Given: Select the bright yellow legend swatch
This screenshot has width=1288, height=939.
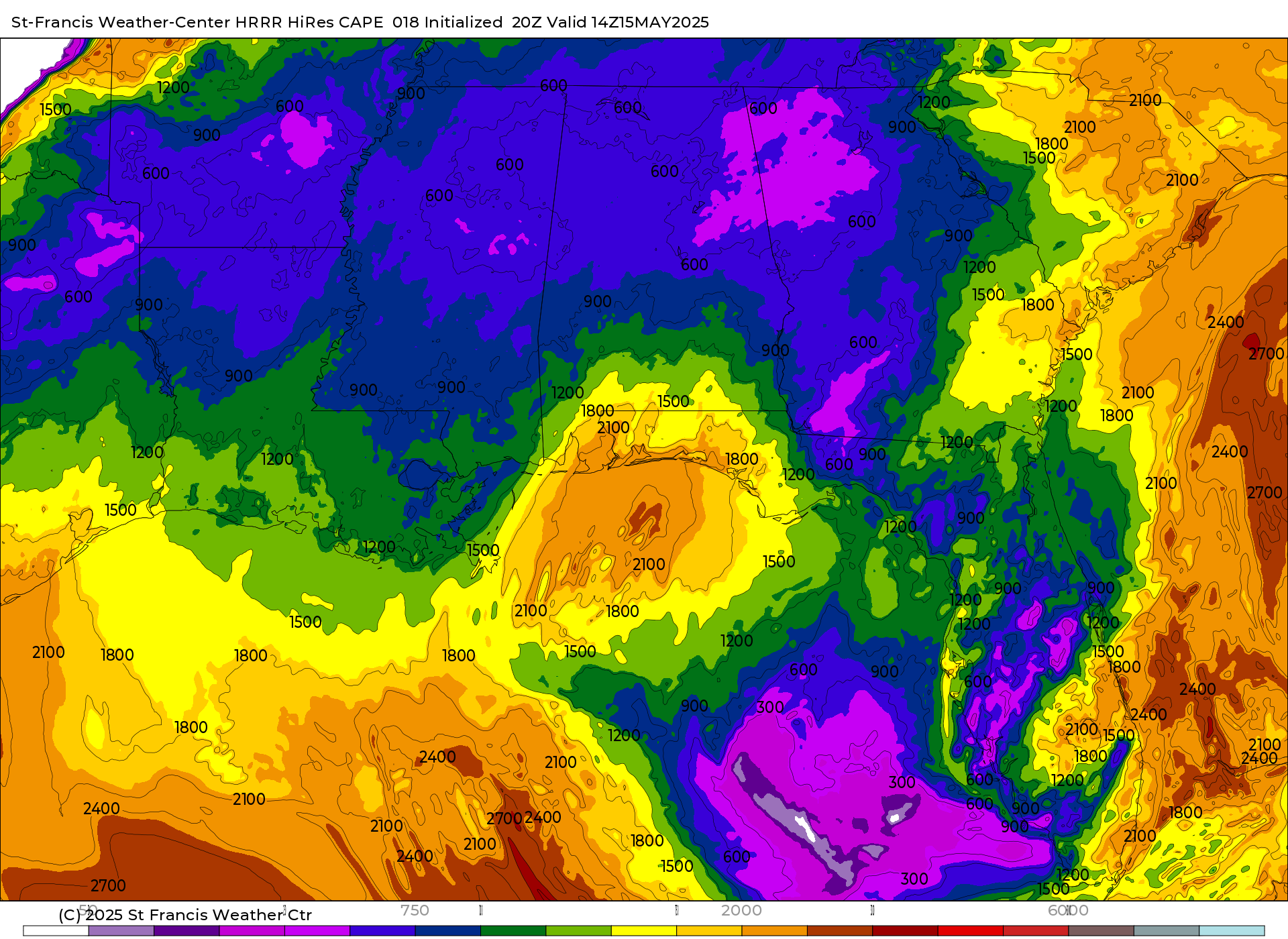Looking at the screenshot, I should 644,931.
